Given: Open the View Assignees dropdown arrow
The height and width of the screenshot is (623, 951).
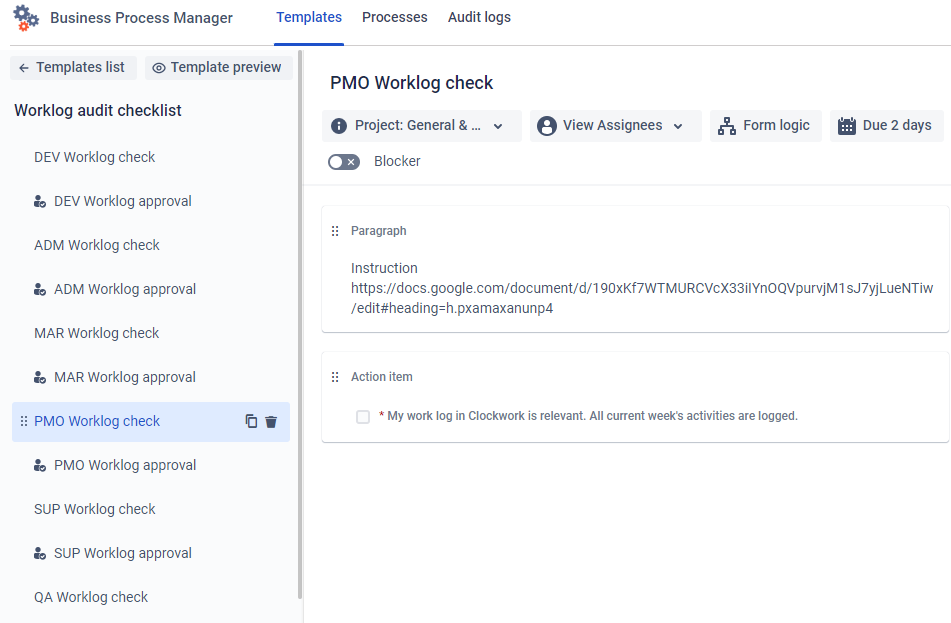Looking at the screenshot, I should click(x=678, y=126).
